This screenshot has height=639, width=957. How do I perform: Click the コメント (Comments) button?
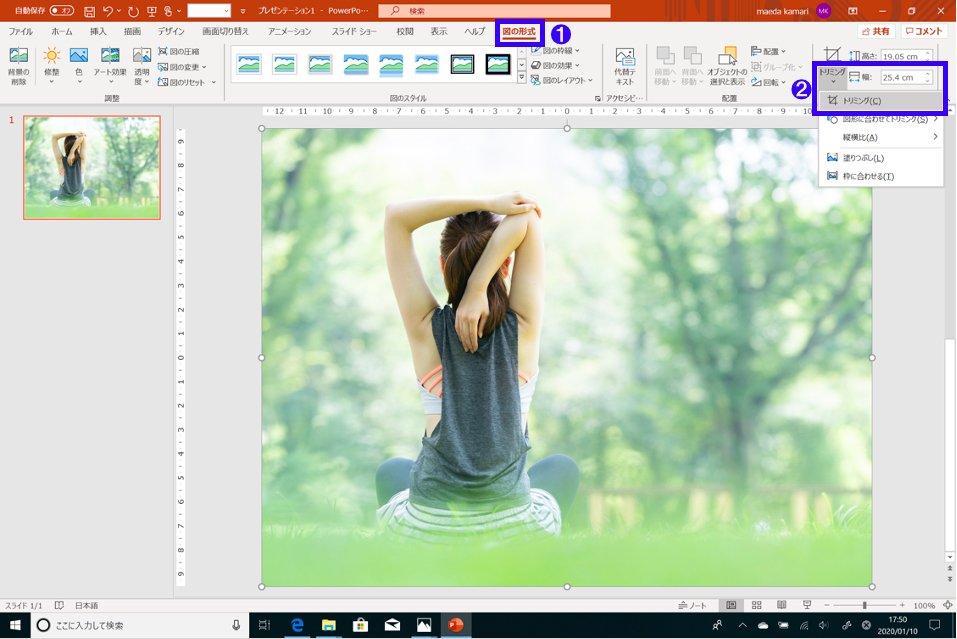(924, 31)
